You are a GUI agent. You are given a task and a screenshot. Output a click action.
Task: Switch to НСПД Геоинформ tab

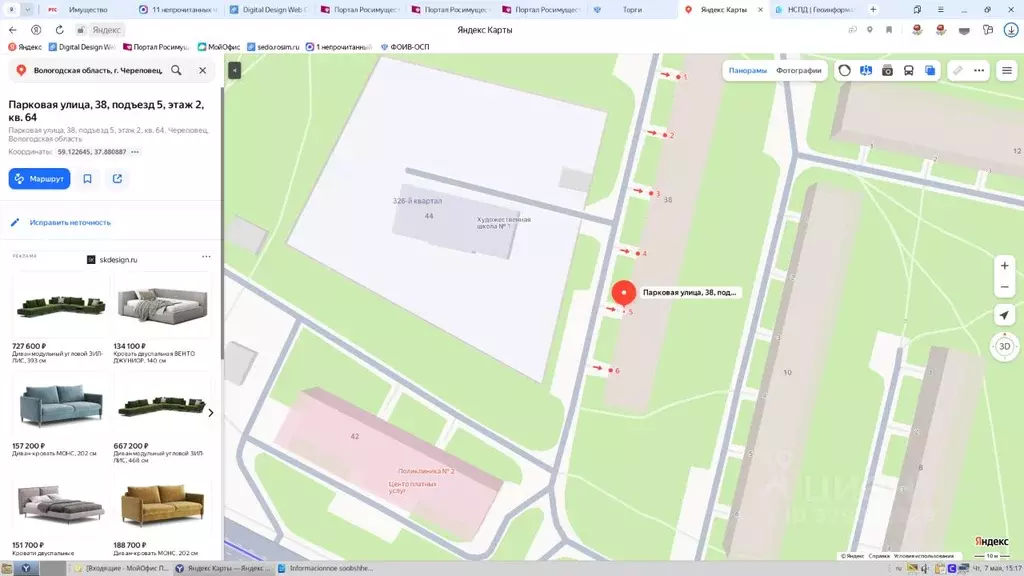pos(815,10)
